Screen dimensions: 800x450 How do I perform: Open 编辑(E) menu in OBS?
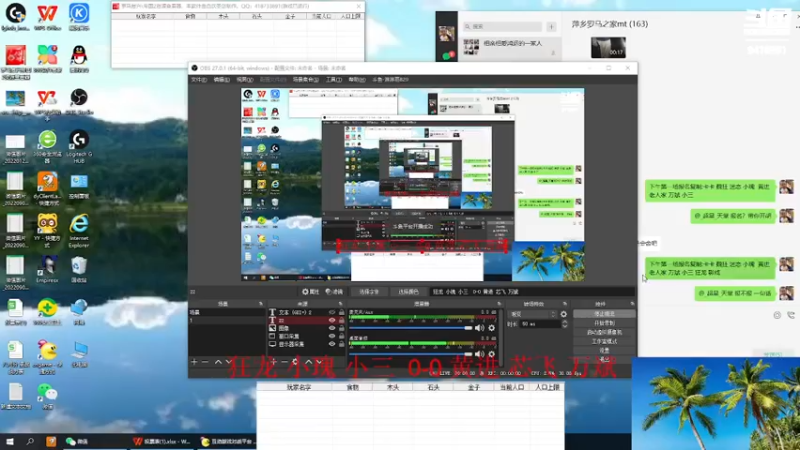tap(221, 80)
